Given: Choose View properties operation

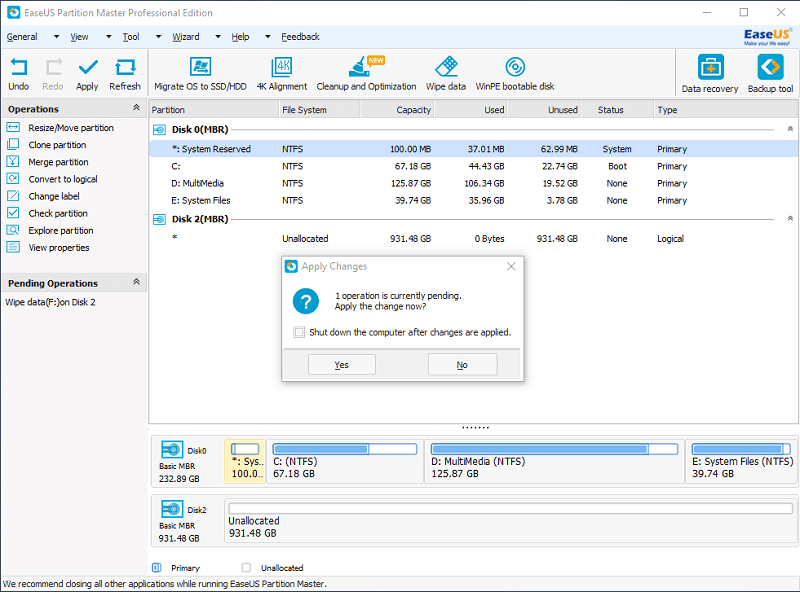Looking at the screenshot, I should click(59, 248).
